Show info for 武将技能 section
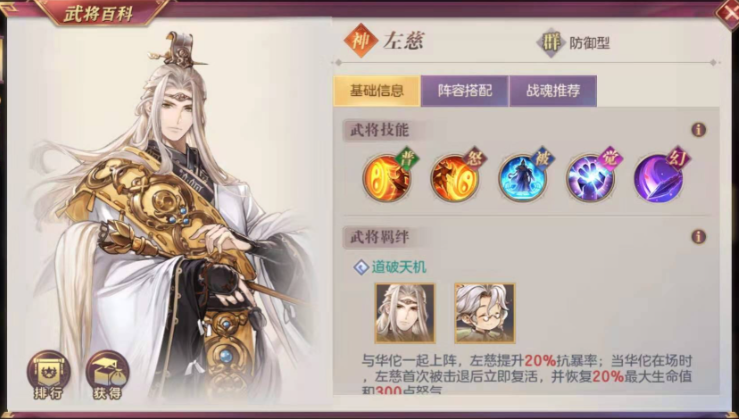This screenshot has height=419, width=739. click(698, 130)
